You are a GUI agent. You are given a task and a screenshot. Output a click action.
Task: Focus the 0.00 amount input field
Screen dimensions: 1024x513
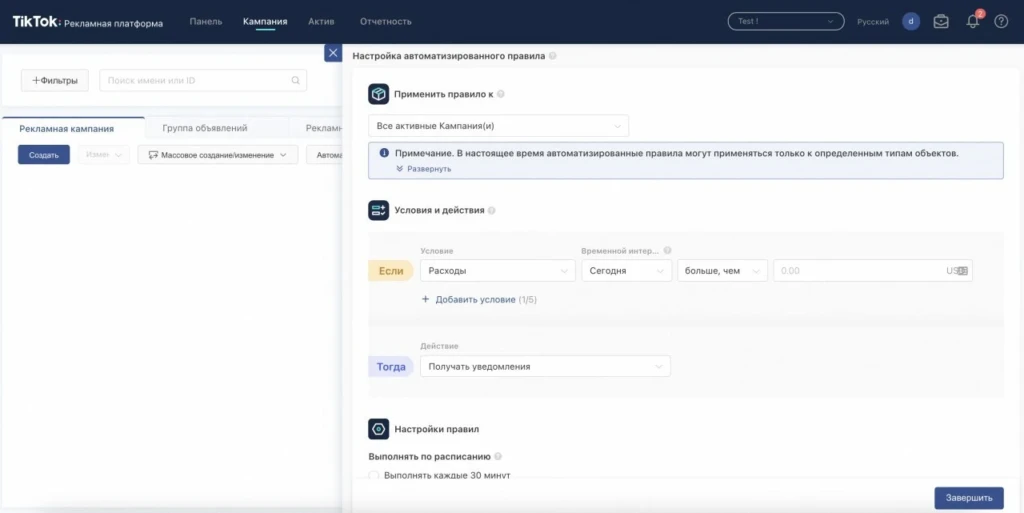[872, 271]
